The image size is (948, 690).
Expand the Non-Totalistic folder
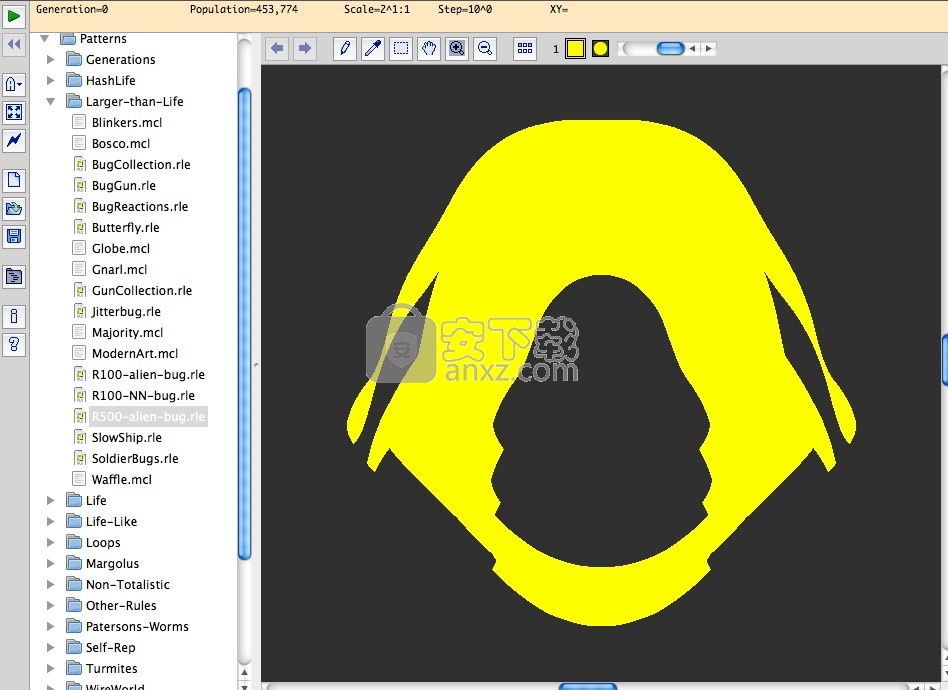pyautogui.click(x=51, y=584)
